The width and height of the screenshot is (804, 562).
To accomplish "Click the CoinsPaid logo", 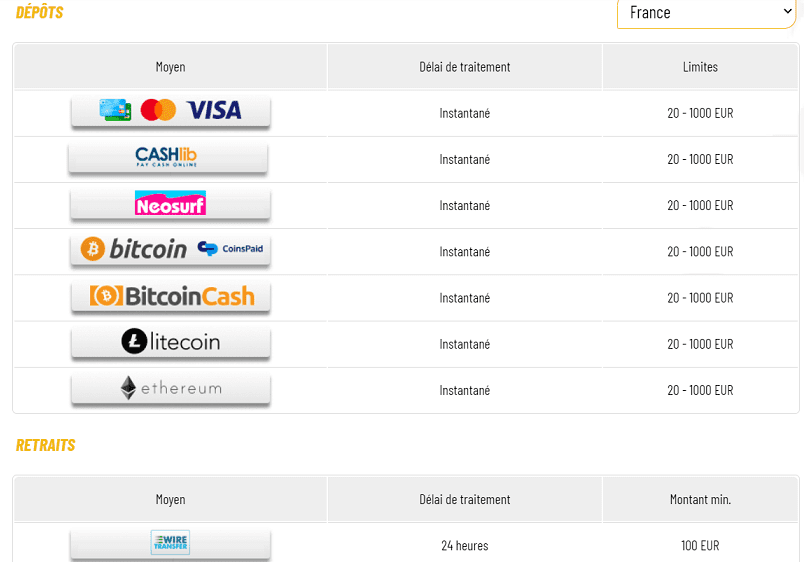I will (x=230, y=249).
